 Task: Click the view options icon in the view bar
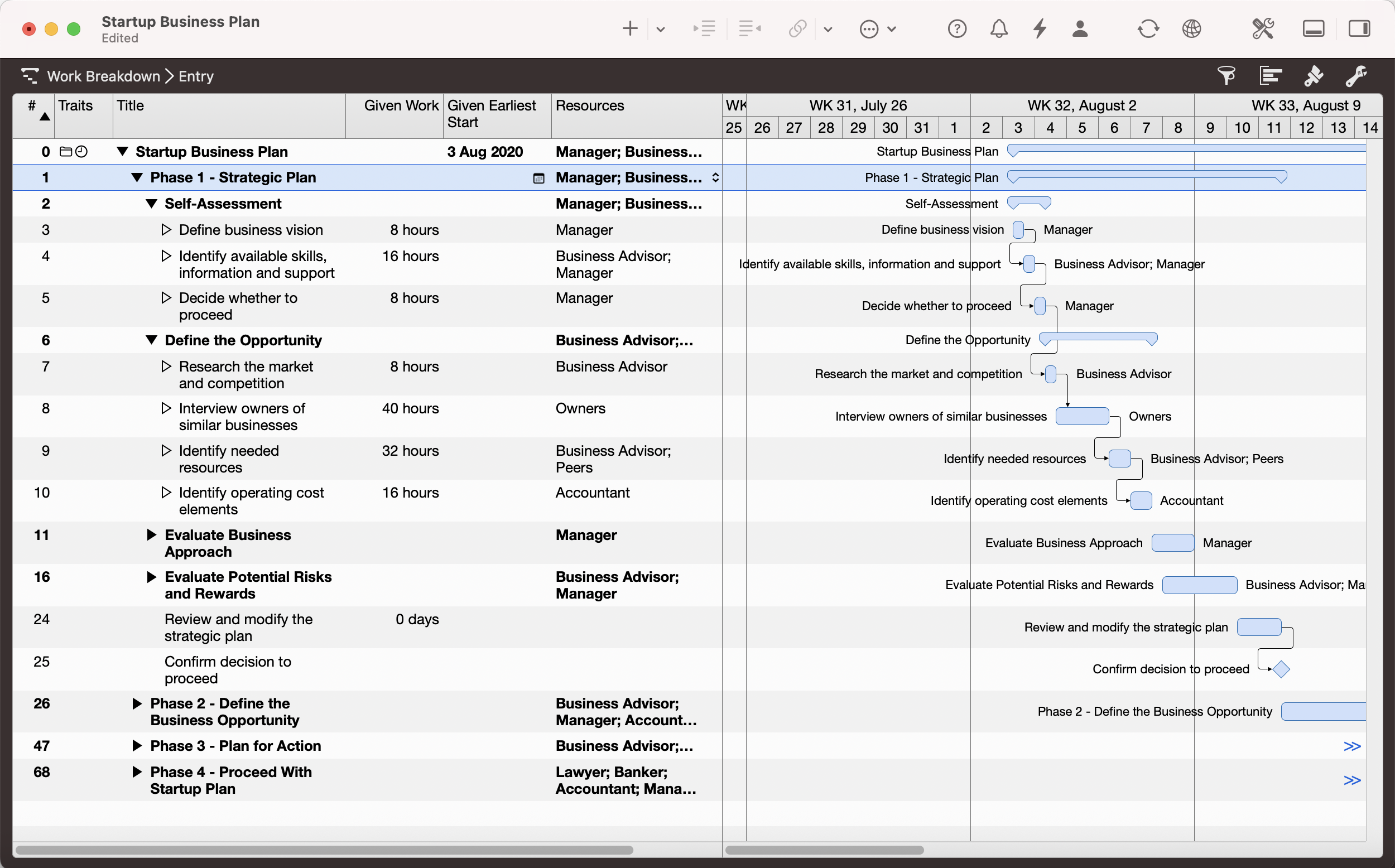tap(1271, 75)
